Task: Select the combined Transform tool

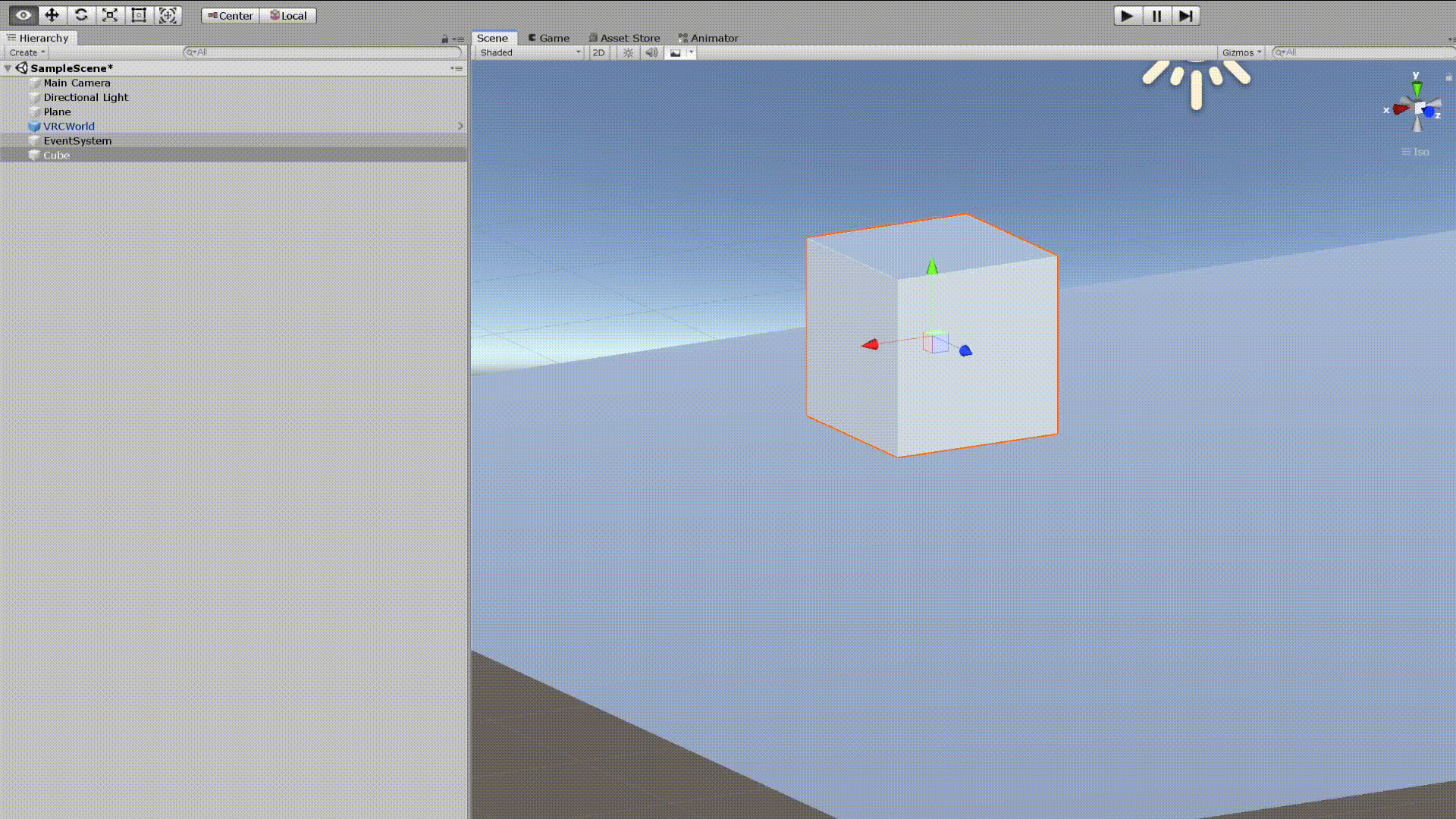Action: pos(168,15)
